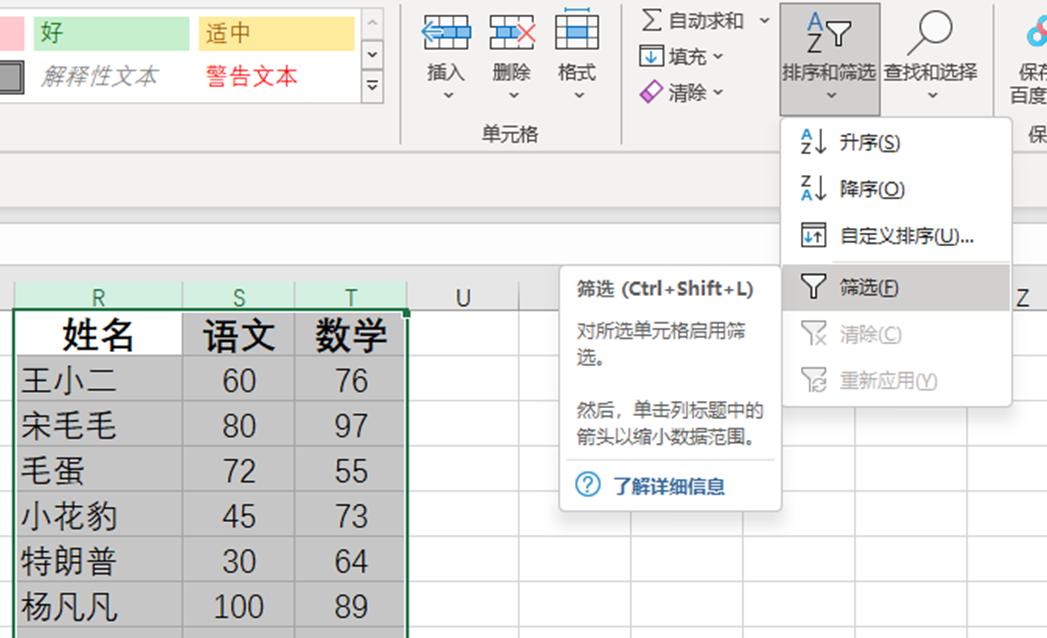1047x638 pixels.
Task: Select column T header
Action: (350, 296)
